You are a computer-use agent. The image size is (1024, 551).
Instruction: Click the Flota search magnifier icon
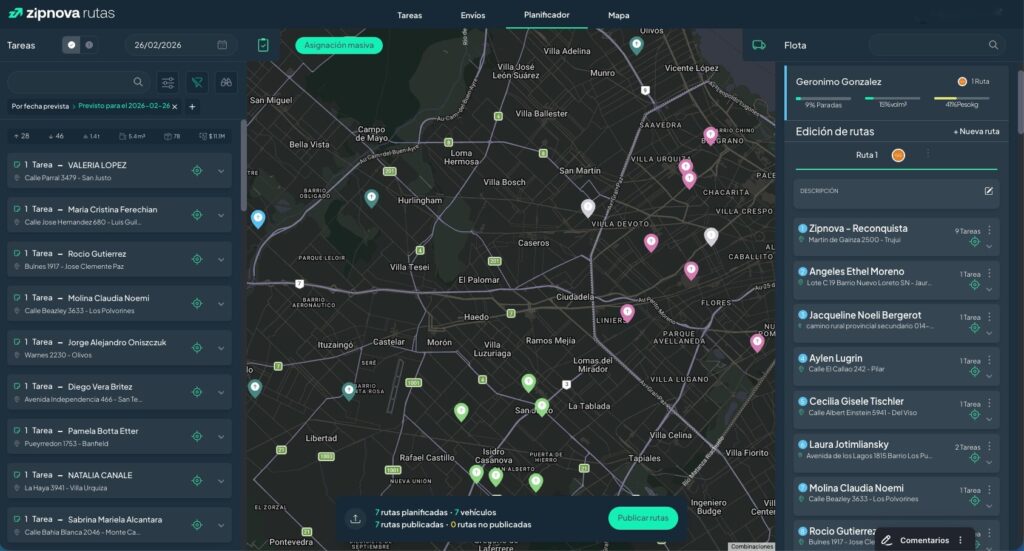pyautogui.click(x=993, y=45)
